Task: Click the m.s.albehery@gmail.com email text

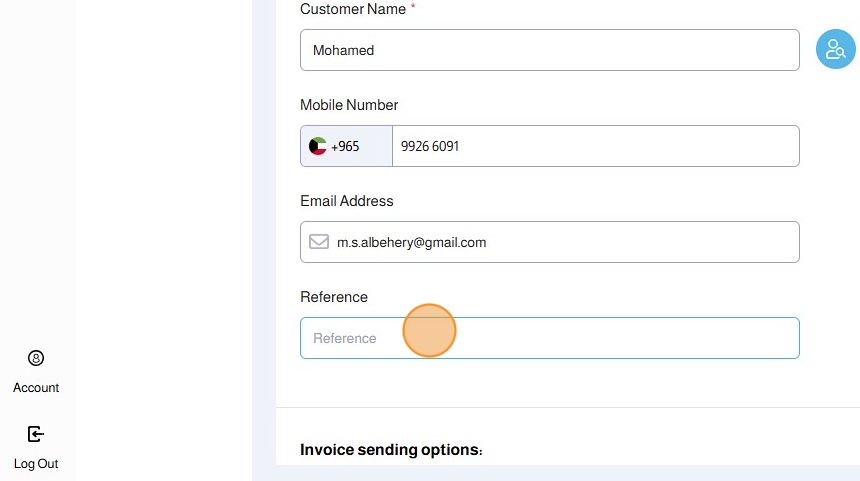Action: pyautogui.click(x=411, y=242)
